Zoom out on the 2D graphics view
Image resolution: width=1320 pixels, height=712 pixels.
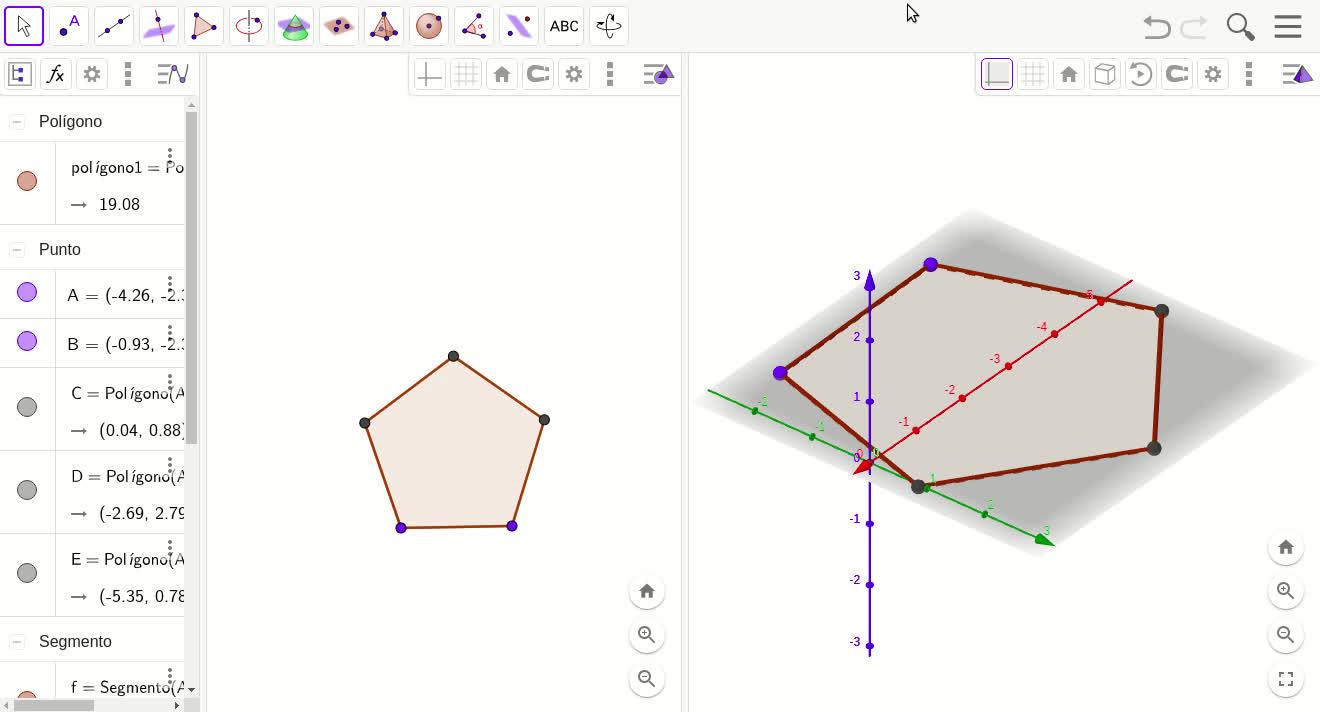coord(647,679)
